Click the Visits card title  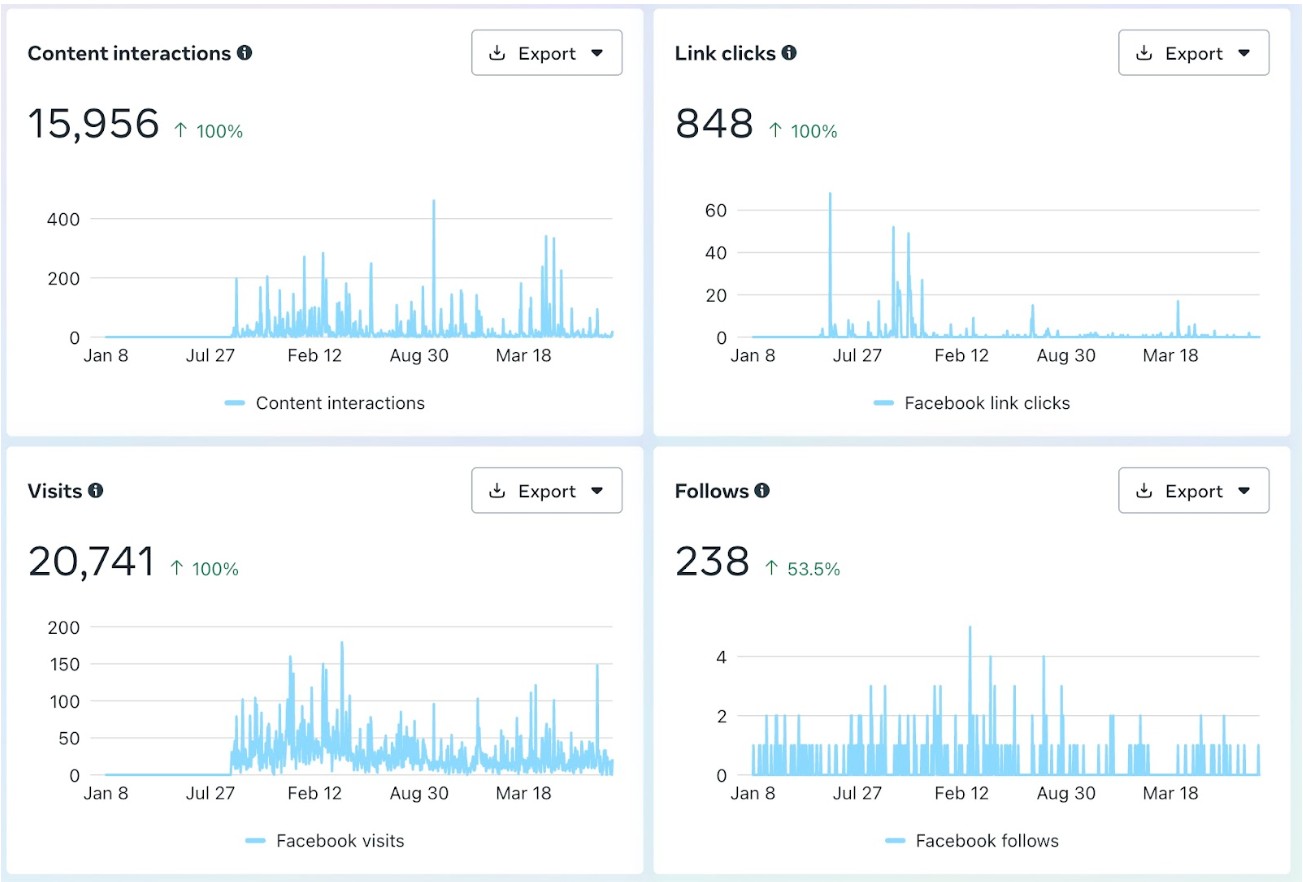coord(55,491)
